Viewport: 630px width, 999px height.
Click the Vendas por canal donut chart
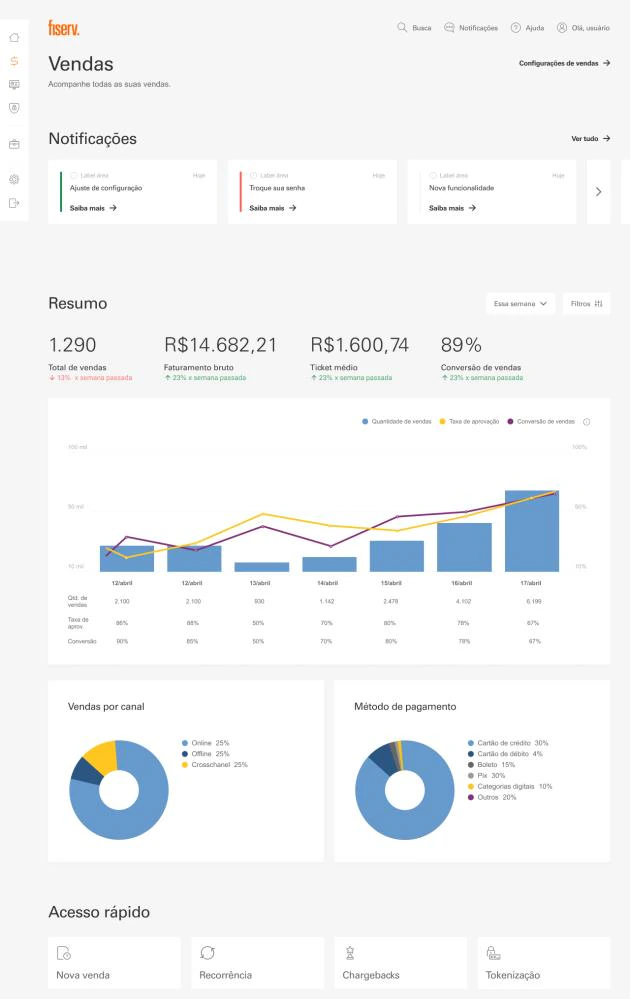pos(119,790)
